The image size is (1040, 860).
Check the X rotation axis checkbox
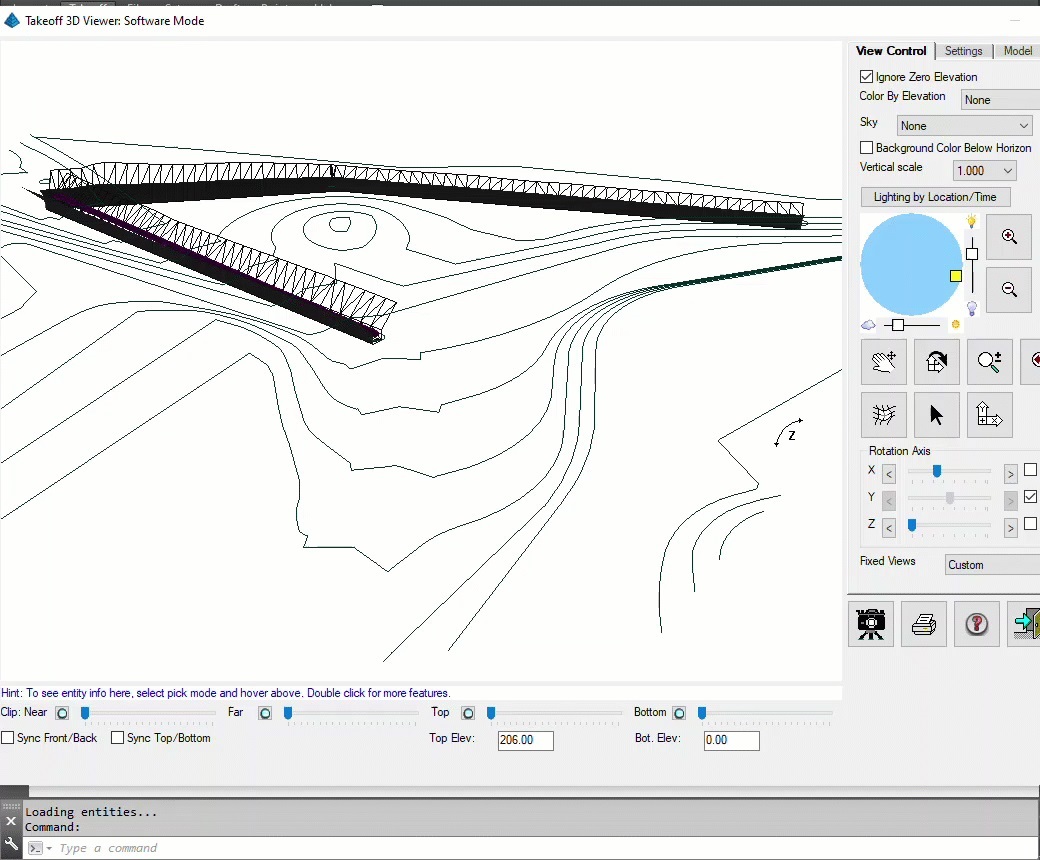coord(1030,470)
